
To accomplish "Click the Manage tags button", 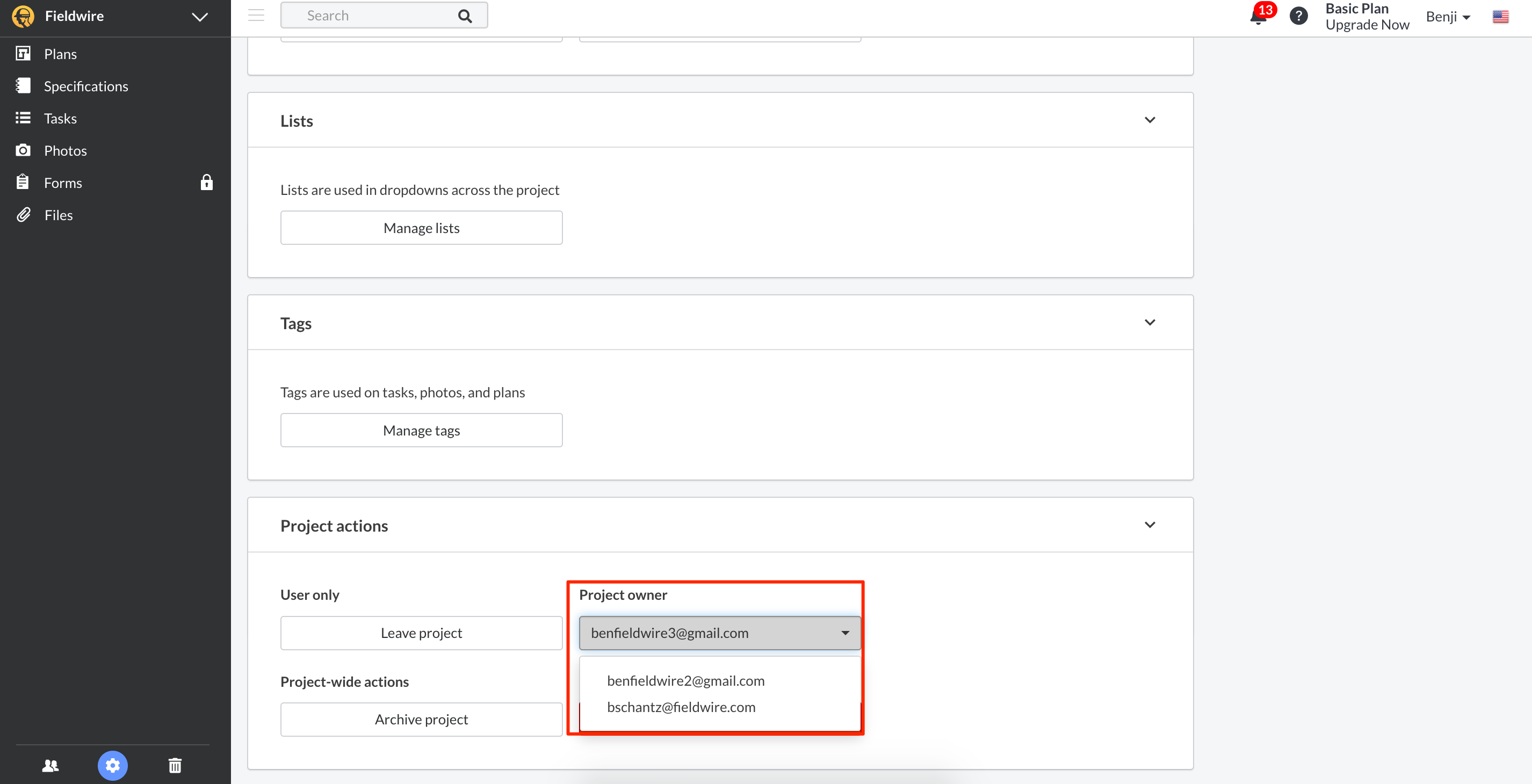I will tap(421, 430).
